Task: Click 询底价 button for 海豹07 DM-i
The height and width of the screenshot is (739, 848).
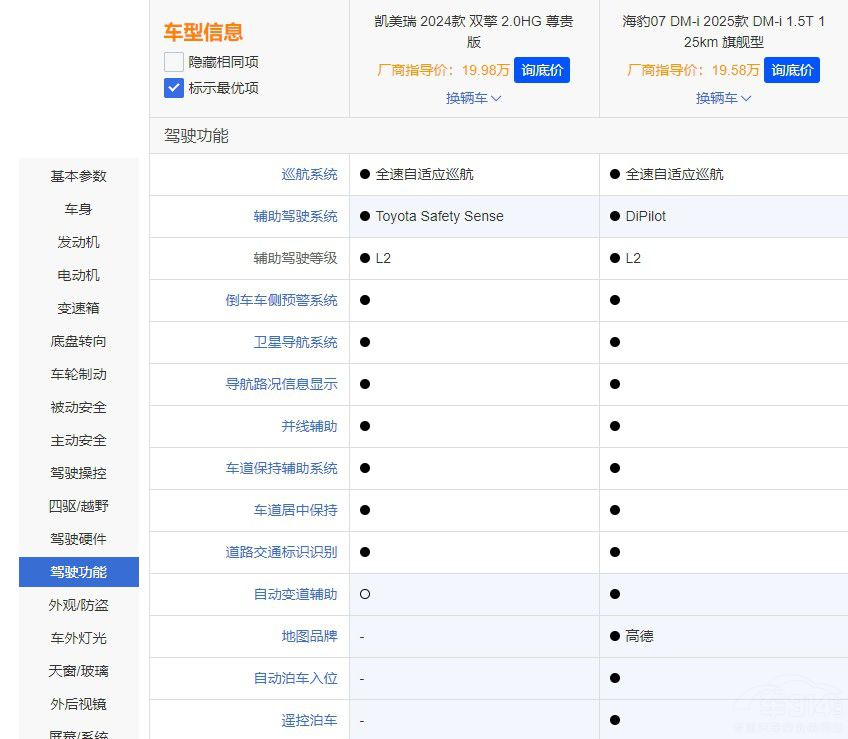Action: click(792, 70)
